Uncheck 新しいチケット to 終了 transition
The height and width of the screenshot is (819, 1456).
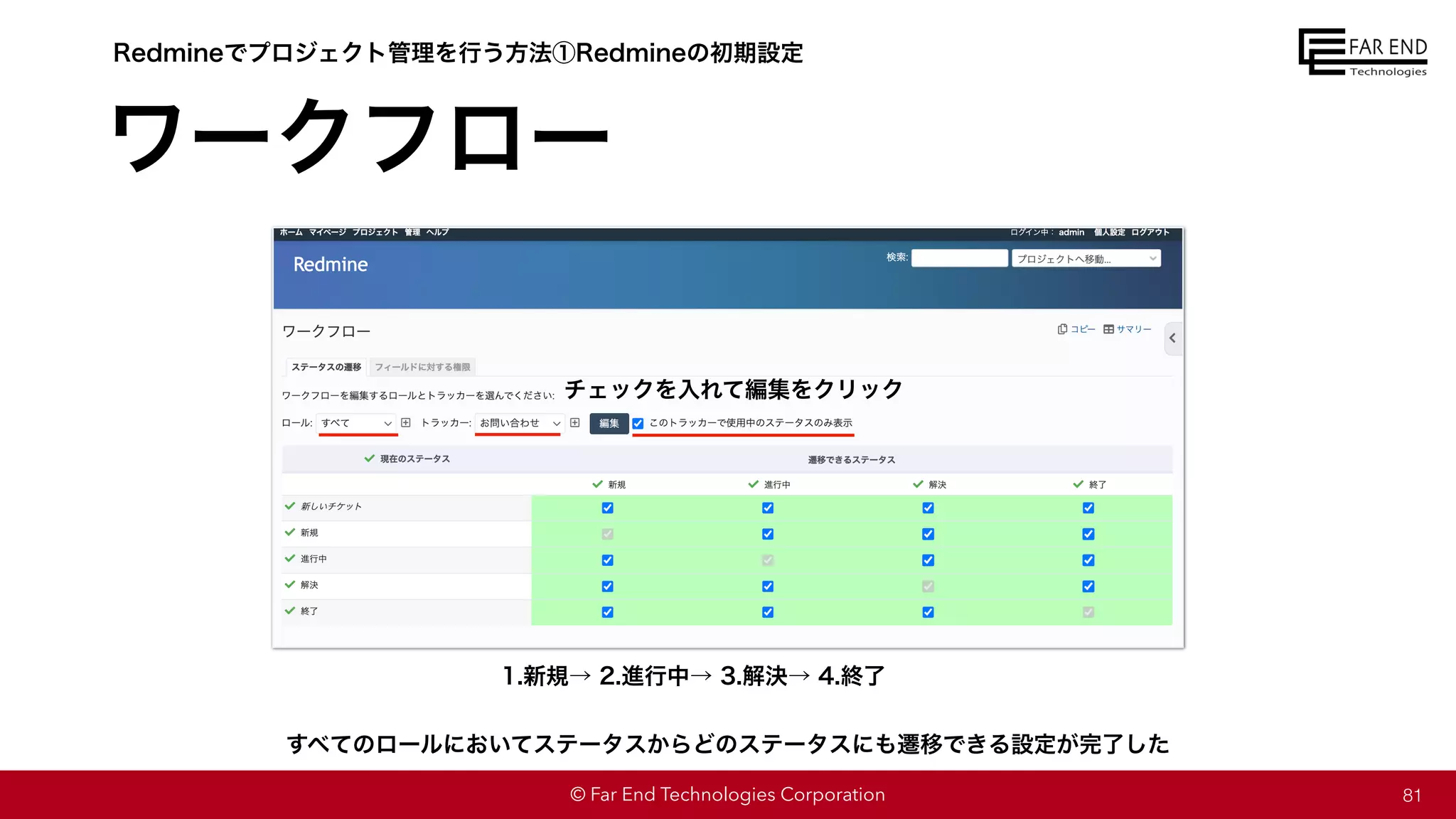pos(1088,508)
